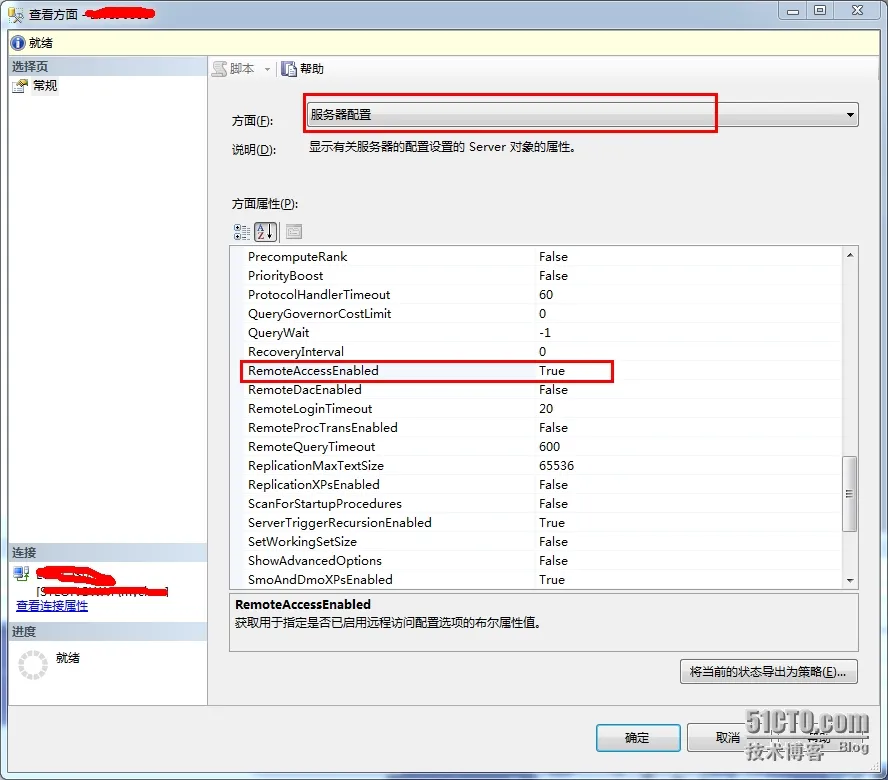Image resolution: width=888 pixels, height=780 pixels.
Task: Open 查看连接属性 link
Action: [52, 606]
